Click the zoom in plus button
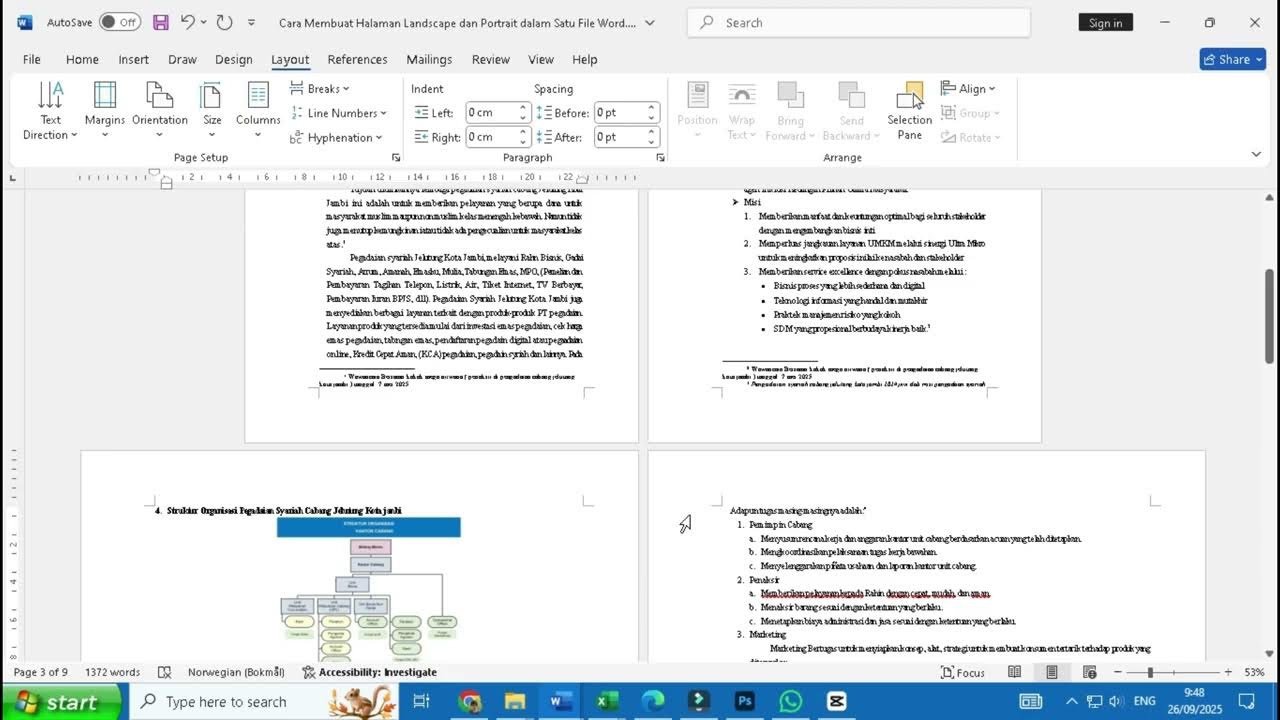Image resolution: width=1280 pixels, height=720 pixels. (1228, 672)
